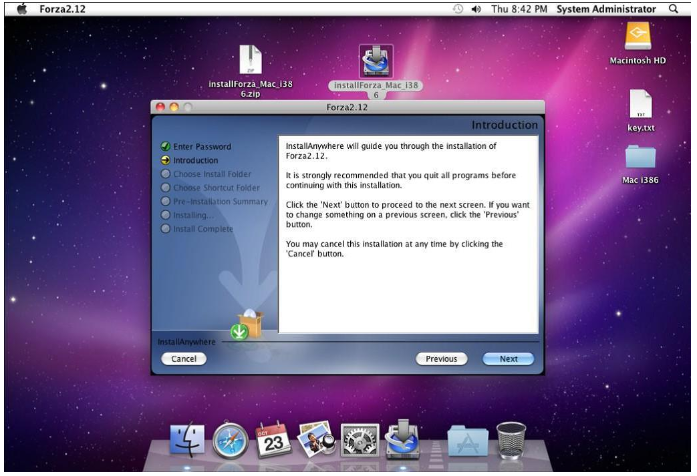The width and height of the screenshot is (697, 476).
Task: Click the 'Install Complete' step label
Action: pyautogui.click(x=203, y=229)
